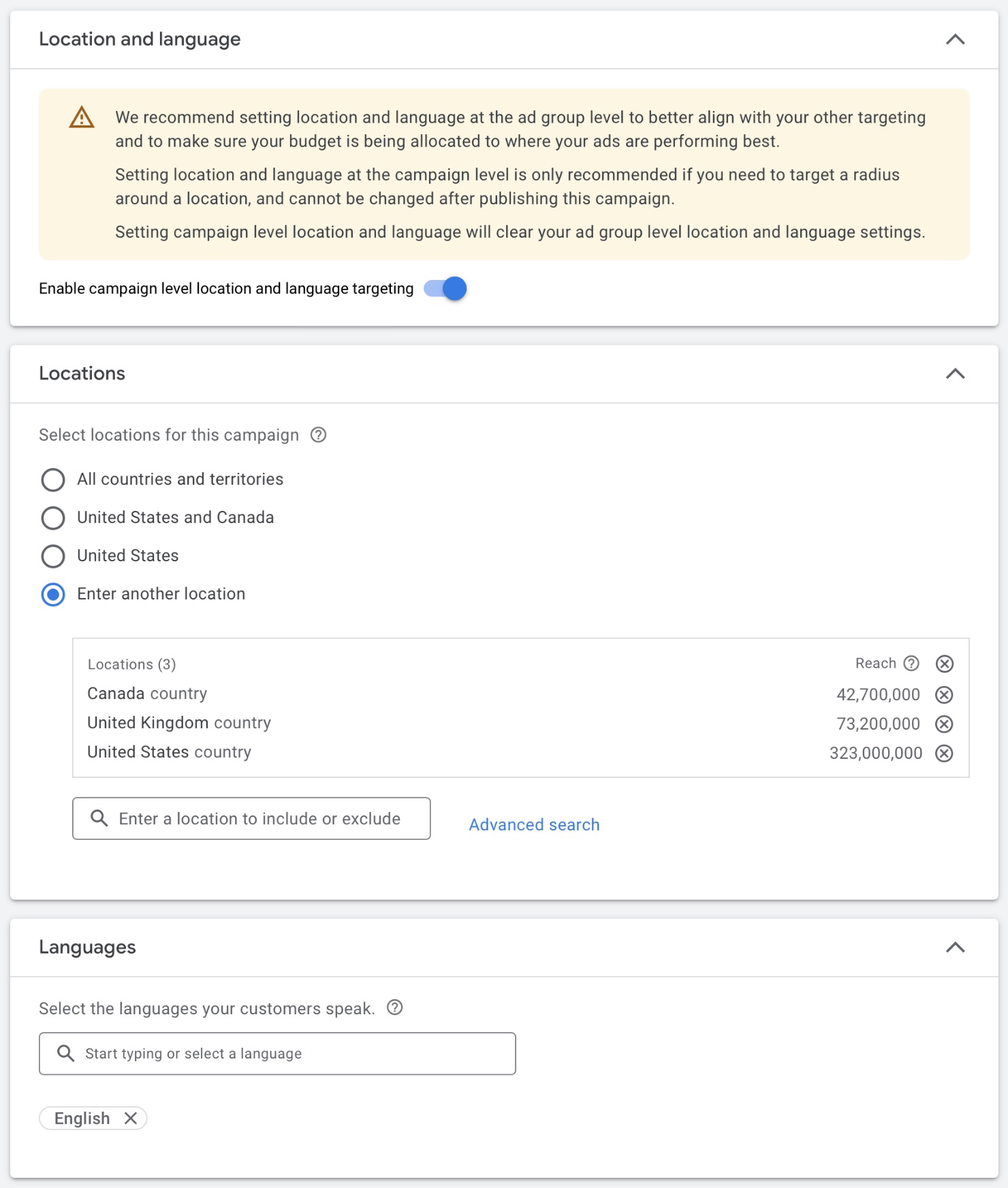Viewport: 1008px width, 1188px height.
Task: Collapse the Locations panel
Action: pos(956,373)
